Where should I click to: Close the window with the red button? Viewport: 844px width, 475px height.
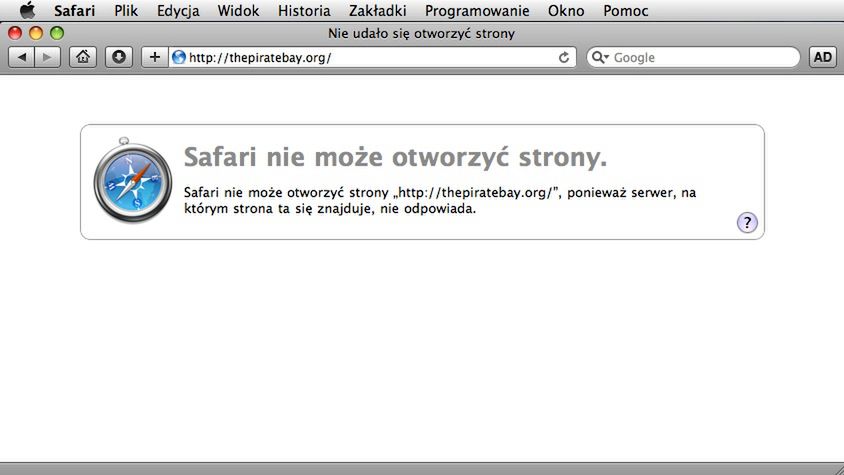click(15, 33)
